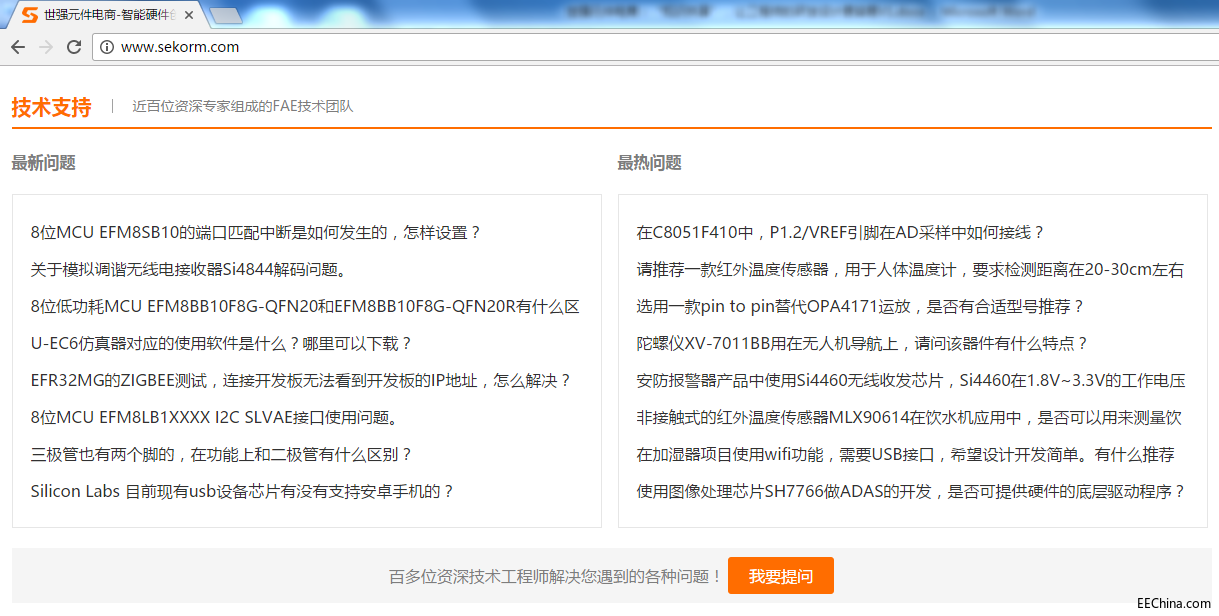Open the 三极管 vs 二极管 question
The height and width of the screenshot is (616, 1219).
(221, 455)
